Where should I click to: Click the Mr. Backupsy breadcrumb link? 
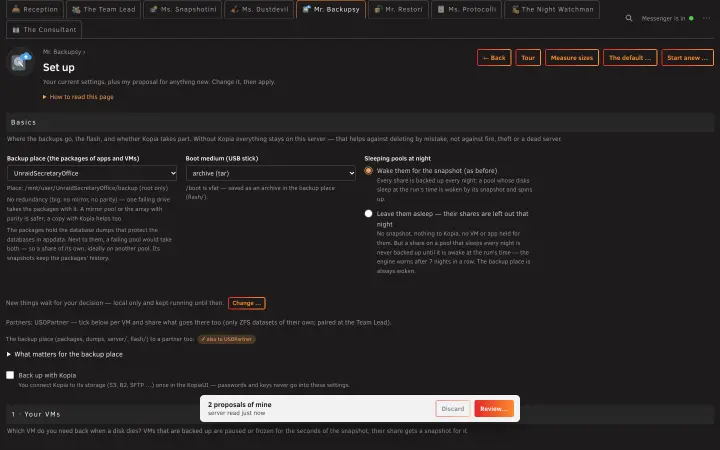tap(62, 52)
